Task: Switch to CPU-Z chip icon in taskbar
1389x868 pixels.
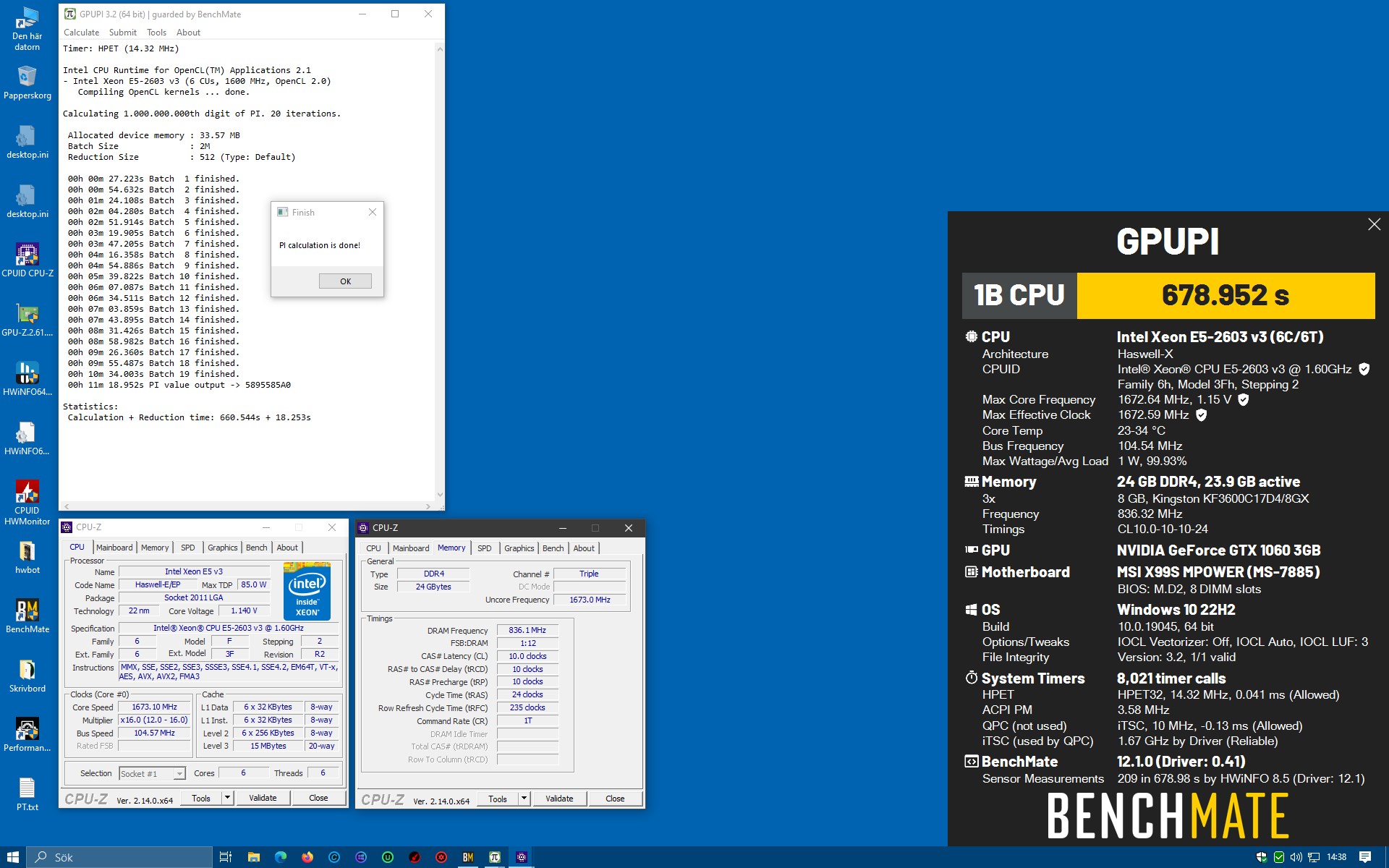Action: click(x=522, y=857)
